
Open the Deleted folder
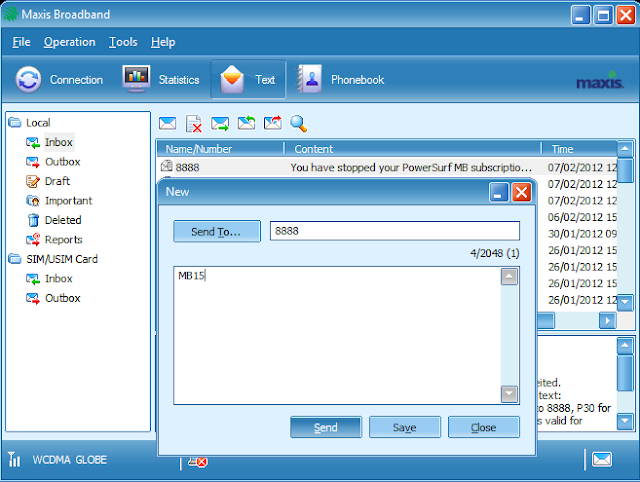click(63, 220)
